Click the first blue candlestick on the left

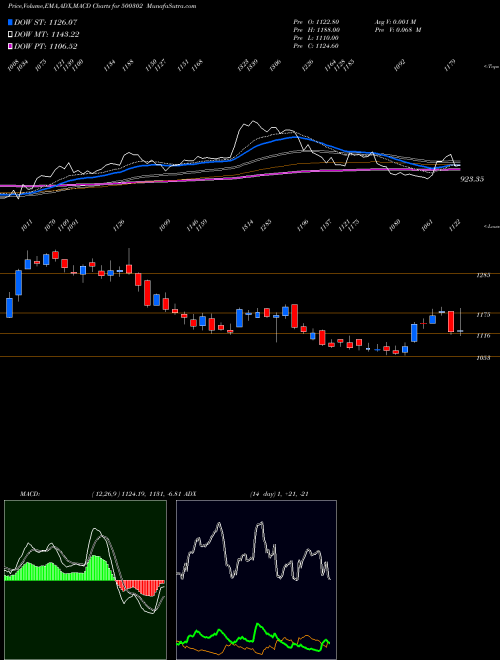coord(10,307)
